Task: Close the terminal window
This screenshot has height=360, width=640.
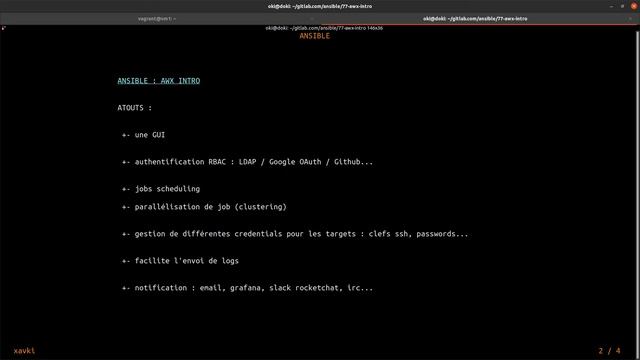Action: [x=633, y=6]
